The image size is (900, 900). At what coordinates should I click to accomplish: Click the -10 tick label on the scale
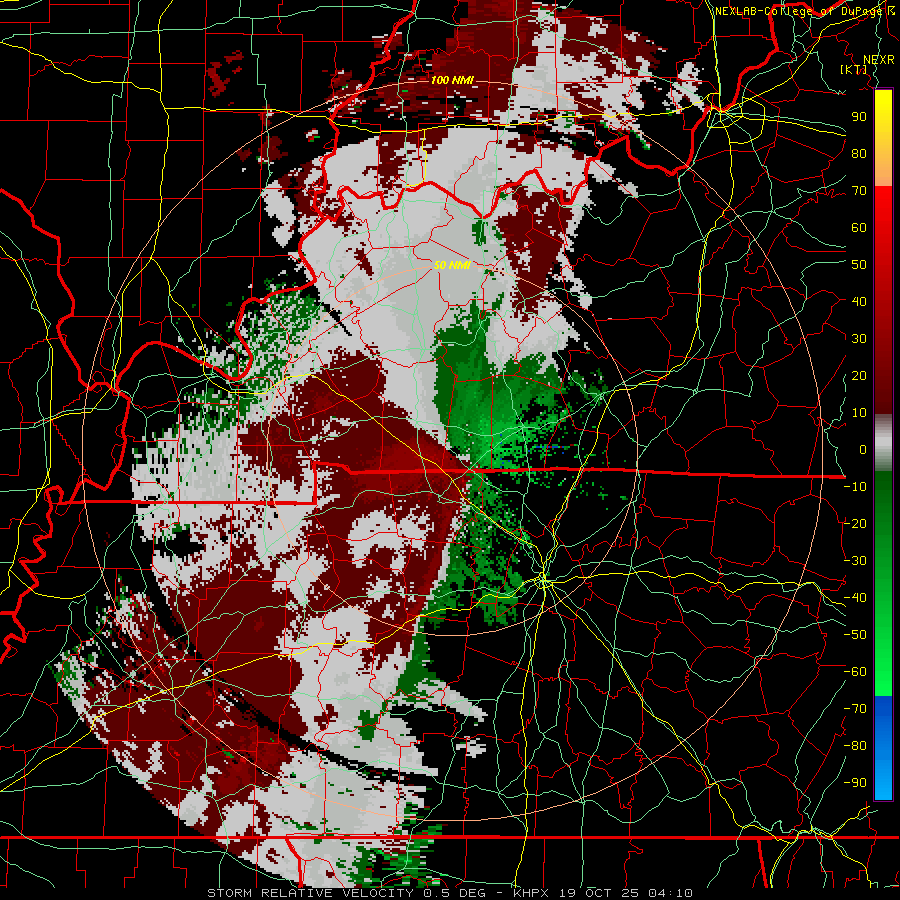[x=855, y=487]
